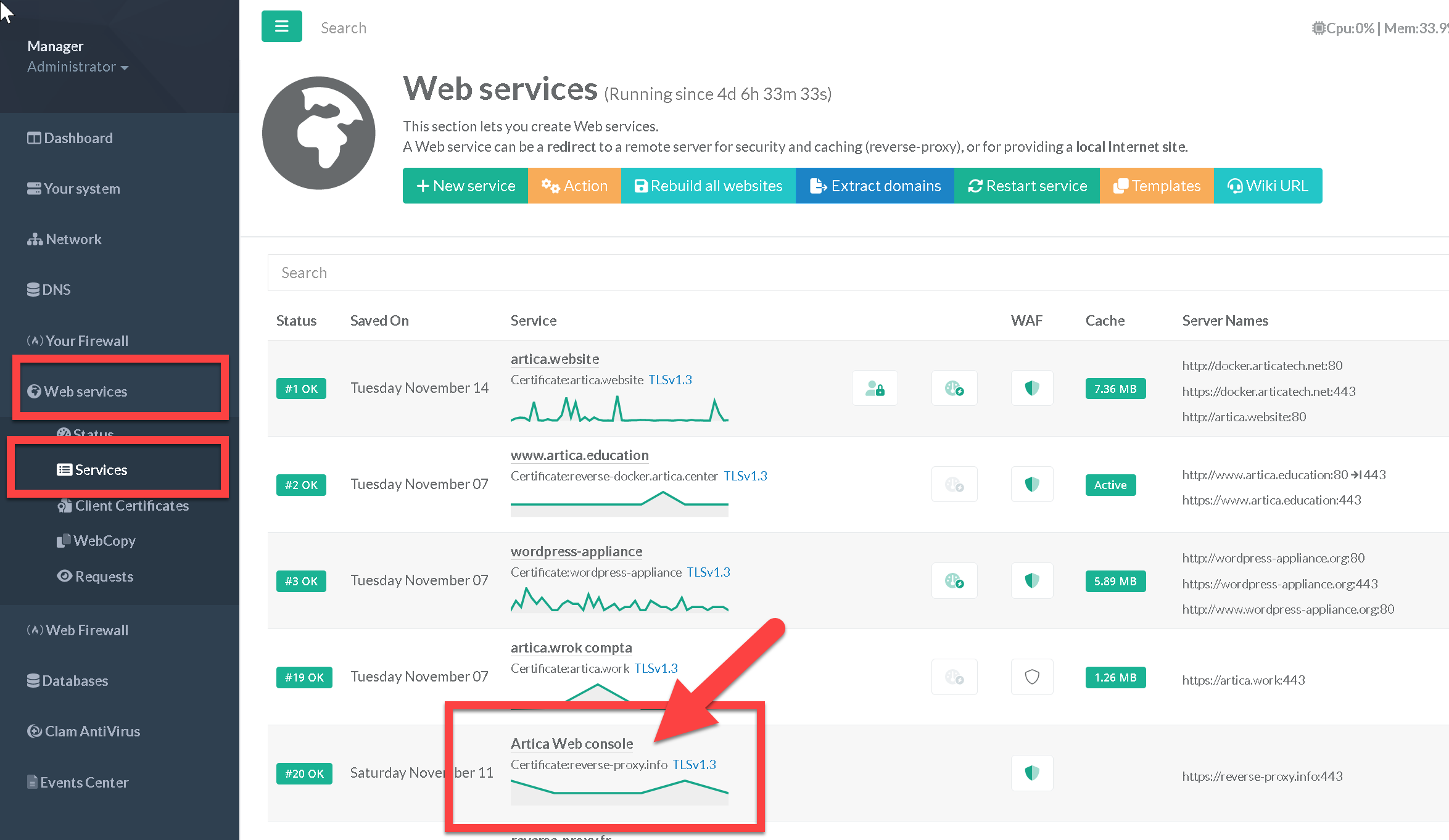Screen dimensions: 1449x840
Task: Click the Rebuild all websites button
Action: pyautogui.click(x=708, y=186)
